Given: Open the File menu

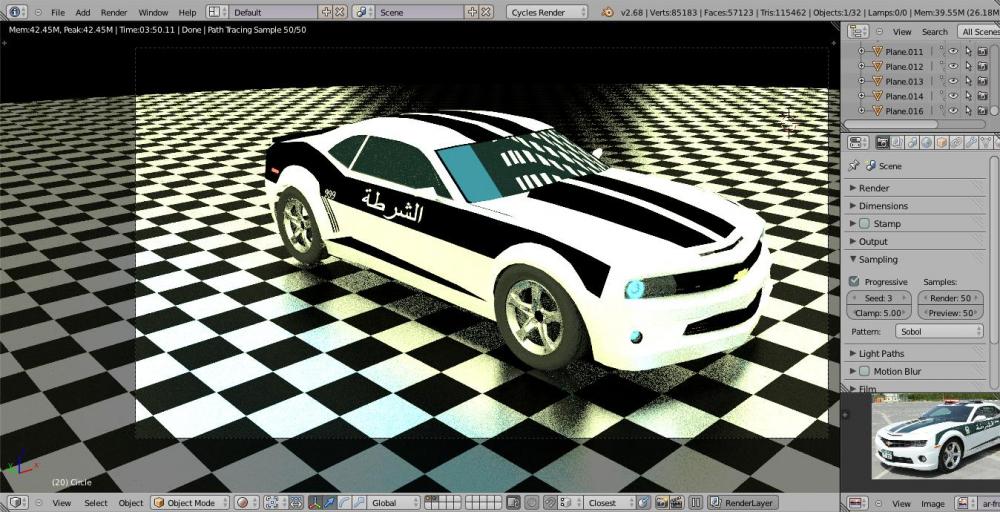Looking at the screenshot, I should point(57,13).
